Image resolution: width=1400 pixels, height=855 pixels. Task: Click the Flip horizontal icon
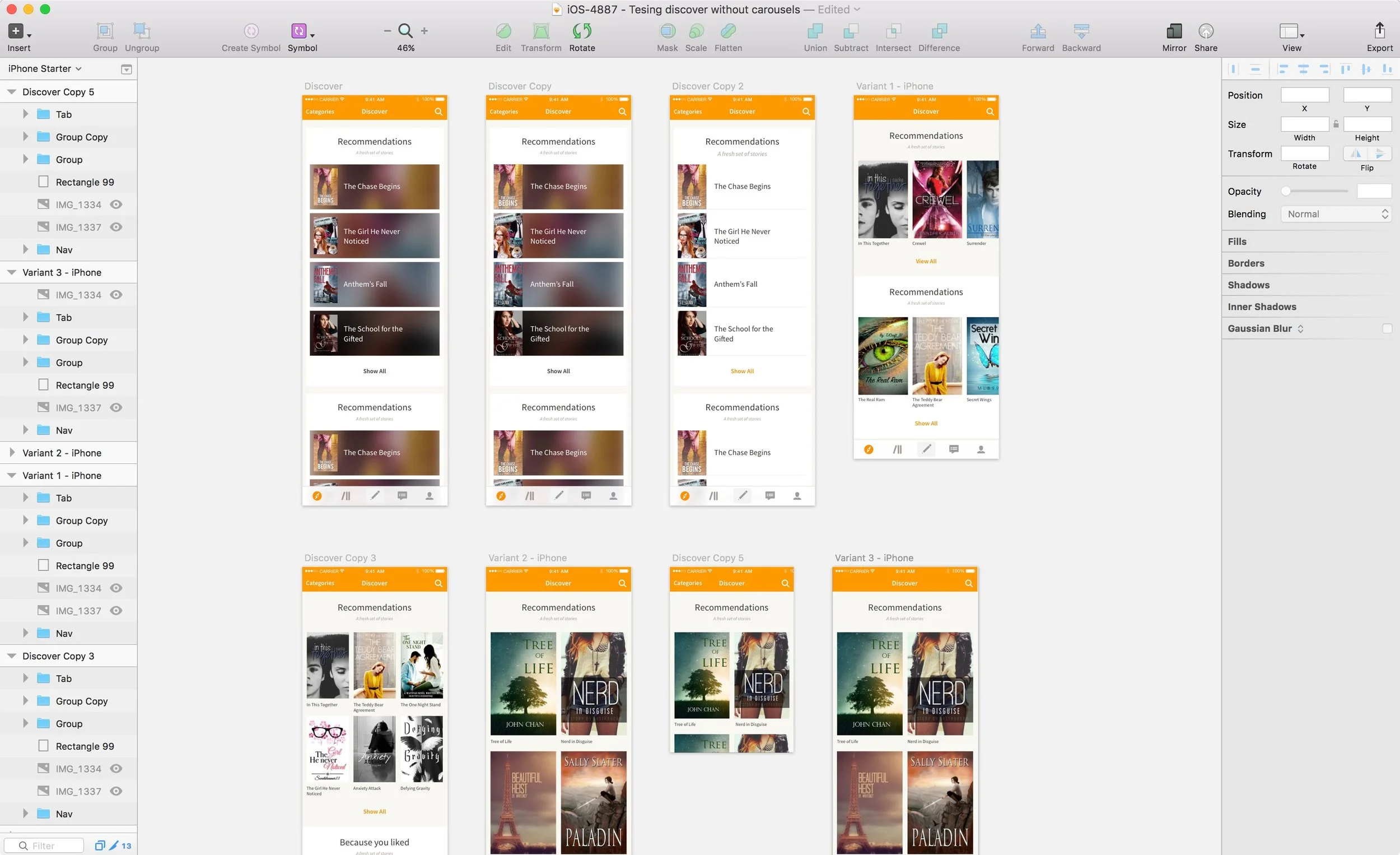point(1356,154)
